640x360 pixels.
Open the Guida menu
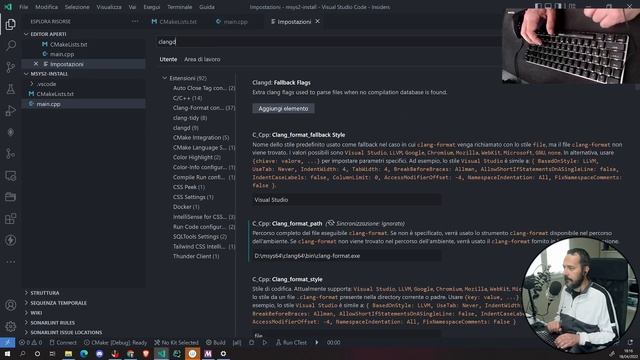[207, 7]
